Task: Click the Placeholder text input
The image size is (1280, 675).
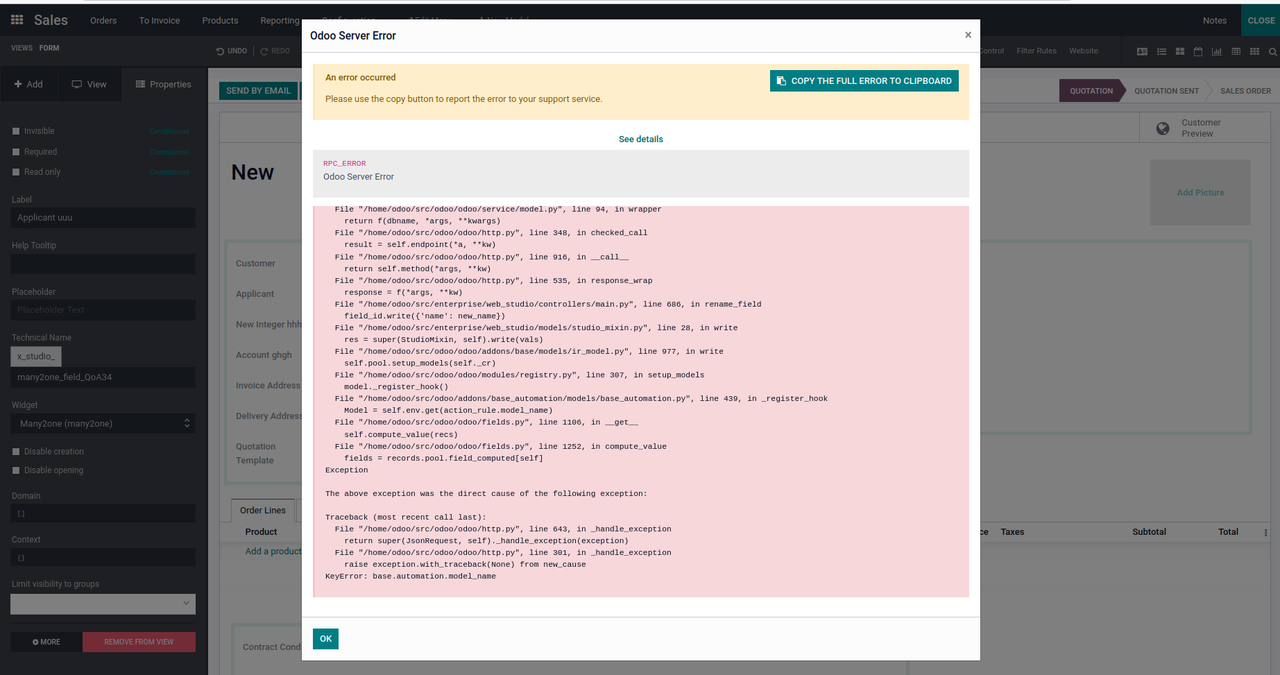Action: pyautogui.click(x=103, y=310)
